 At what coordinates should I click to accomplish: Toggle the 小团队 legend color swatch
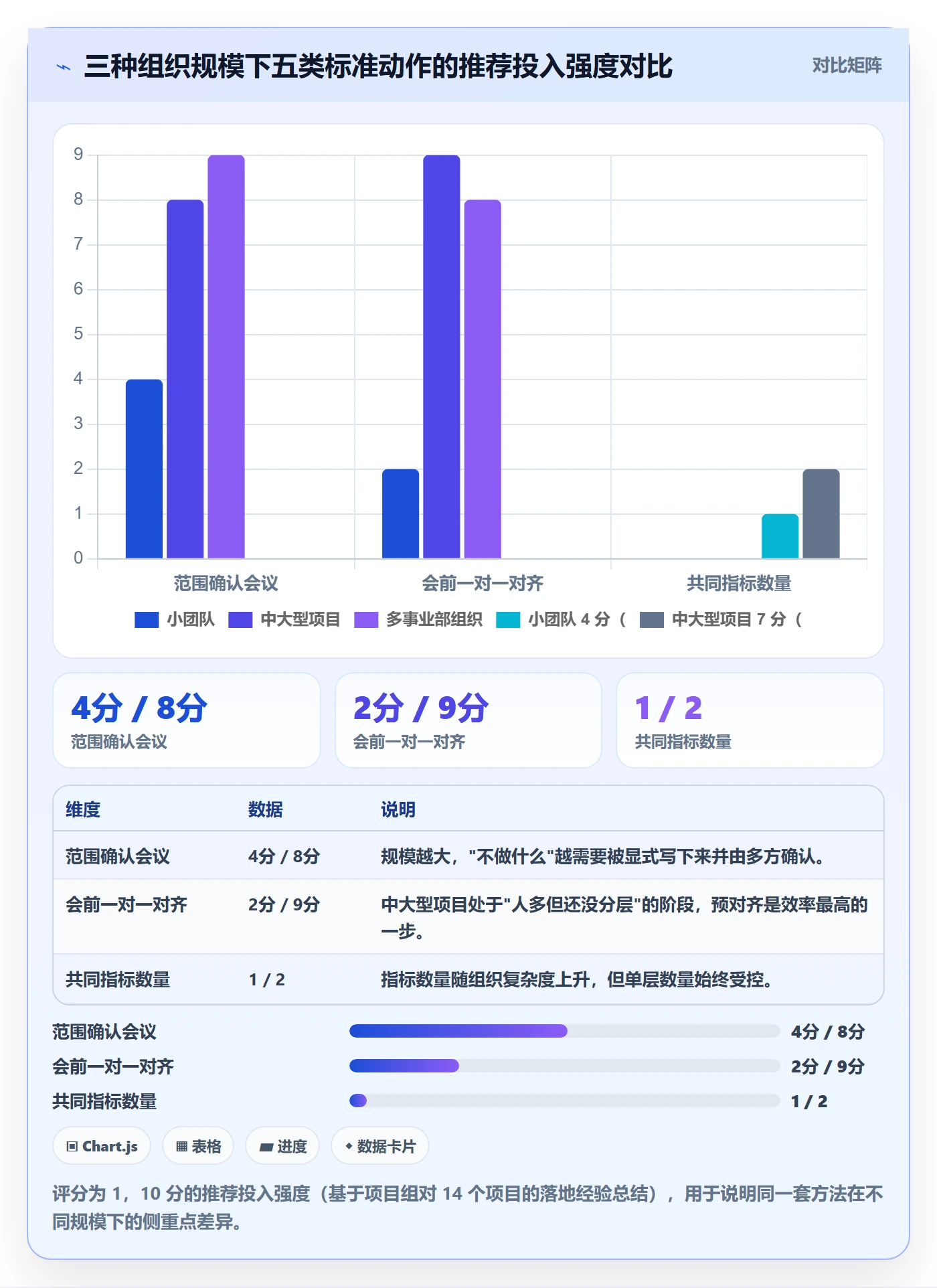[x=147, y=620]
